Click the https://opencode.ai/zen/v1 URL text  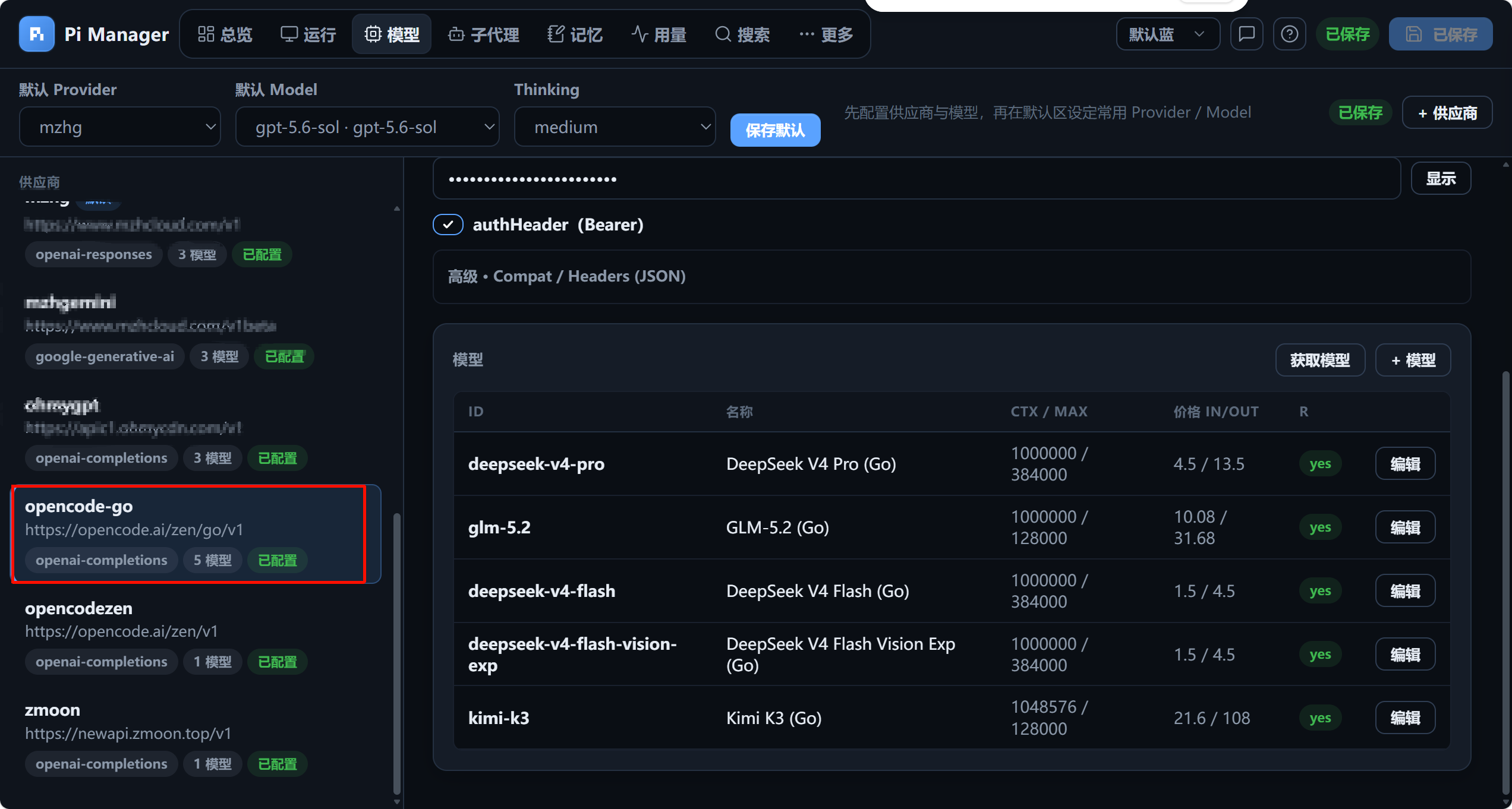tap(121, 631)
